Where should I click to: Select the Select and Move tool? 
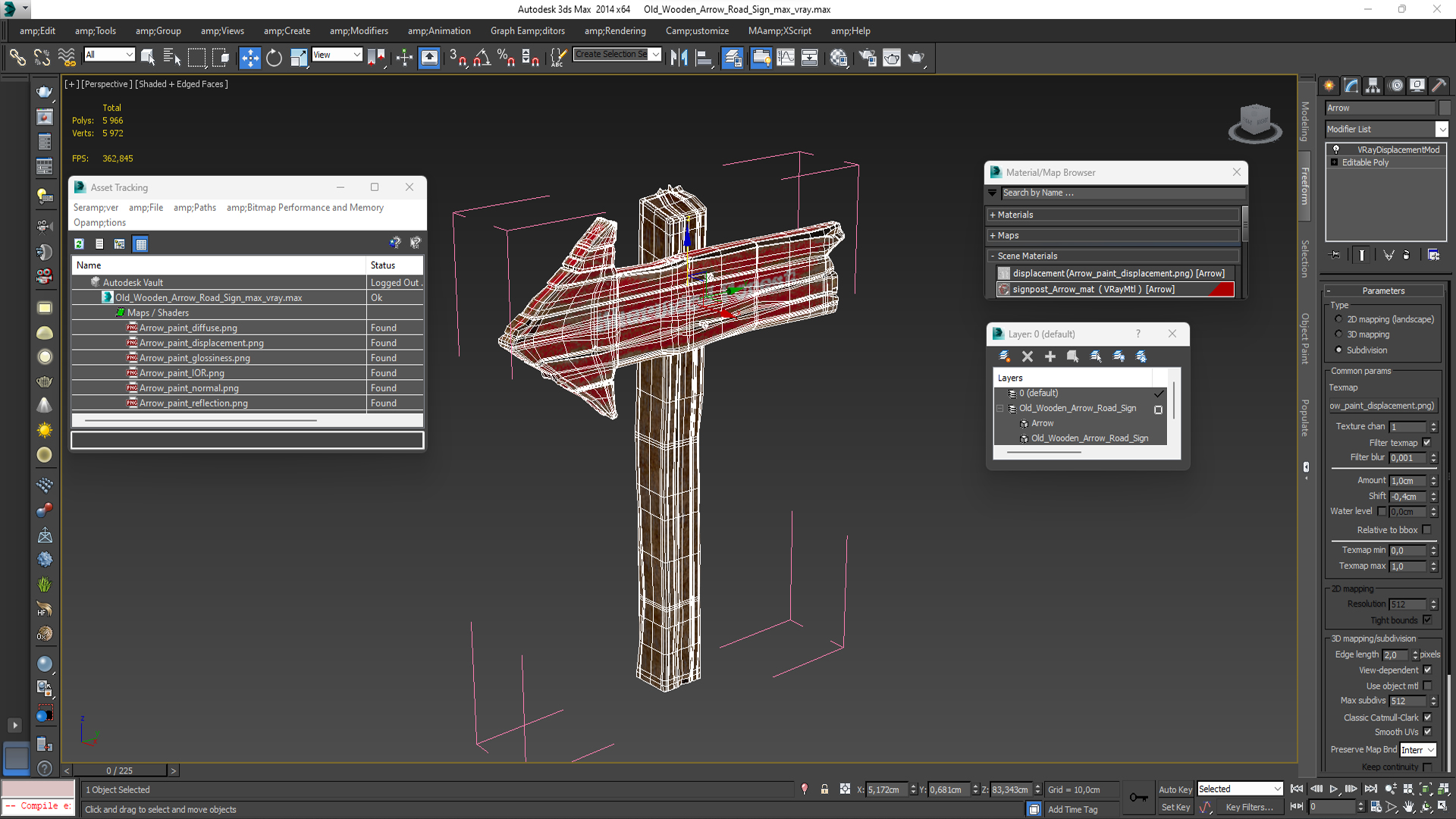click(249, 58)
